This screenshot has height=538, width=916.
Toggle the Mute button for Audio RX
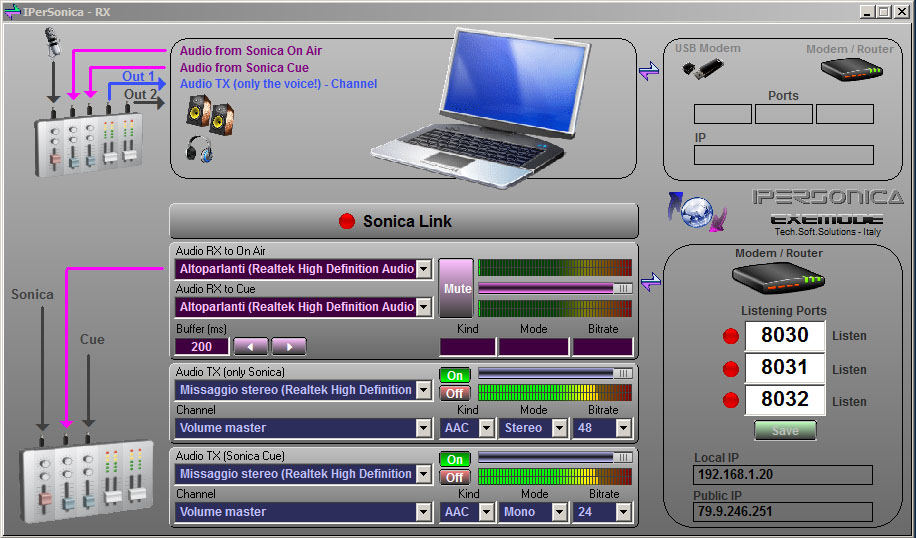click(x=456, y=289)
